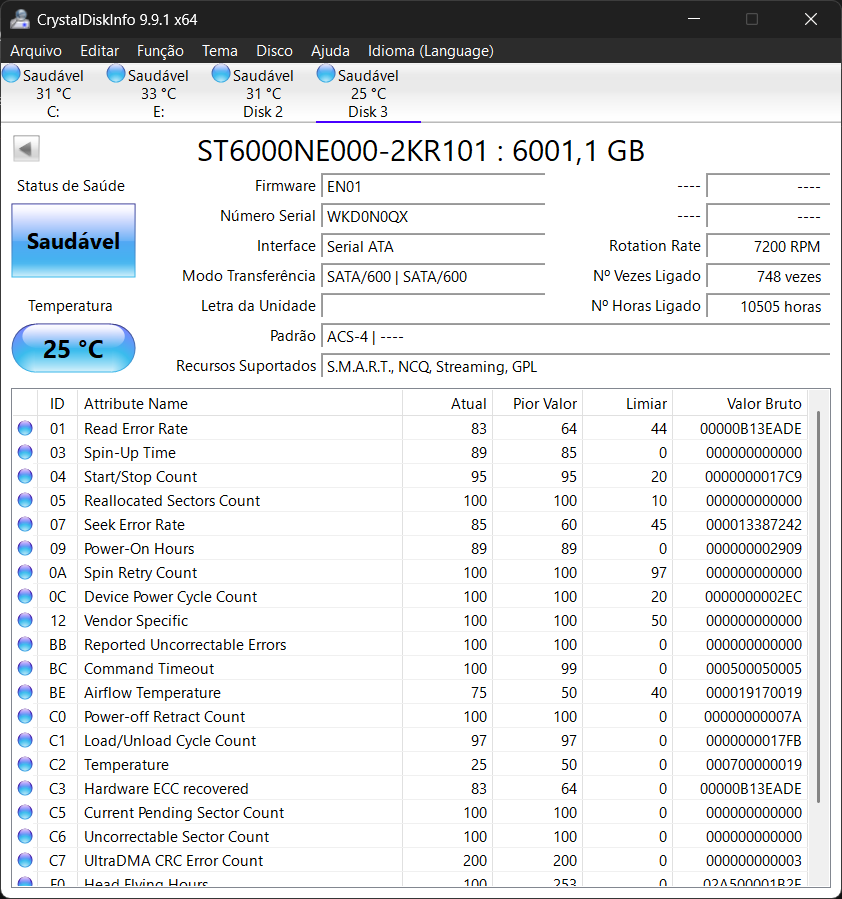Click the ID column header

[x=57, y=404]
